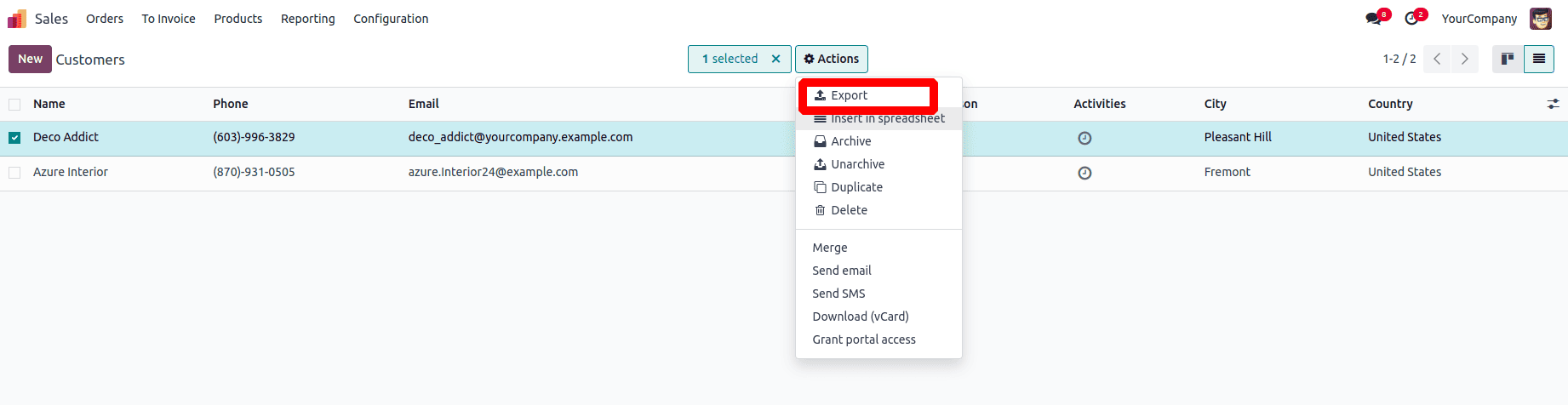Screen dimensions: 1568x405
Task: Open the Azure Interior record
Action: [71, 172]
